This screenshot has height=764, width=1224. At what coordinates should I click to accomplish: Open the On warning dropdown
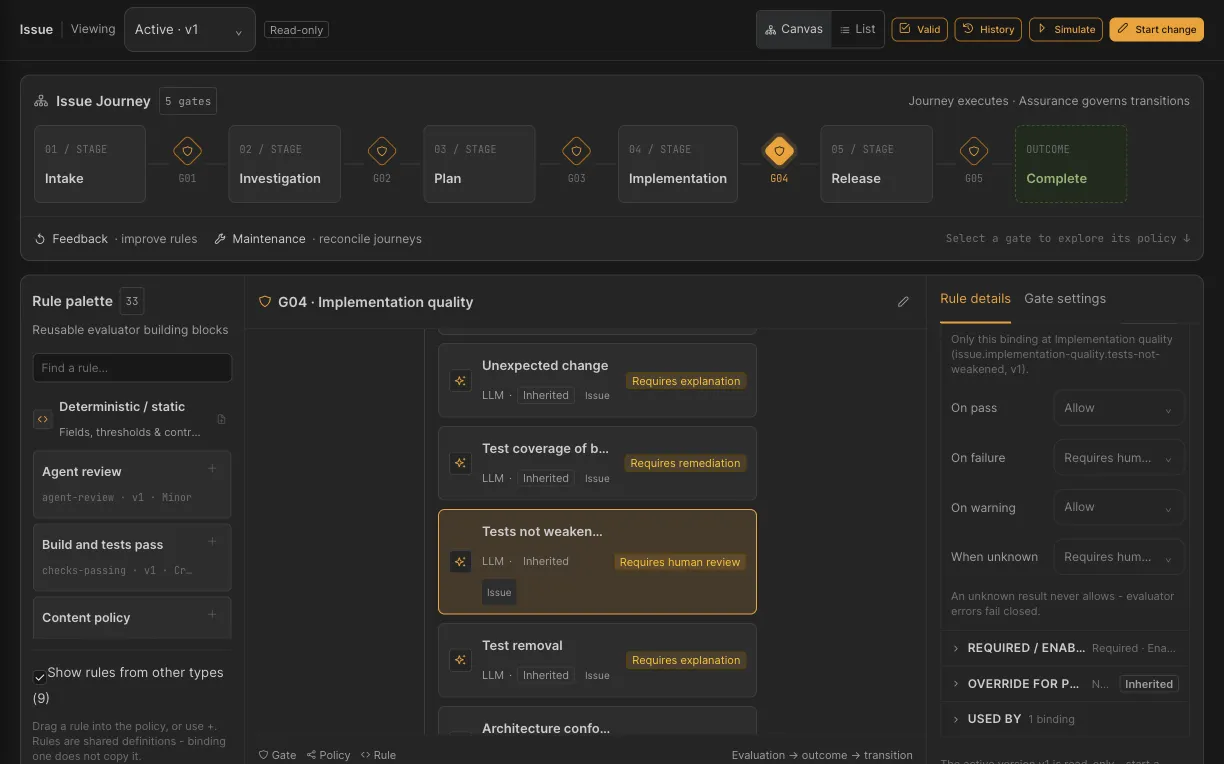(x=1119, y=507)
